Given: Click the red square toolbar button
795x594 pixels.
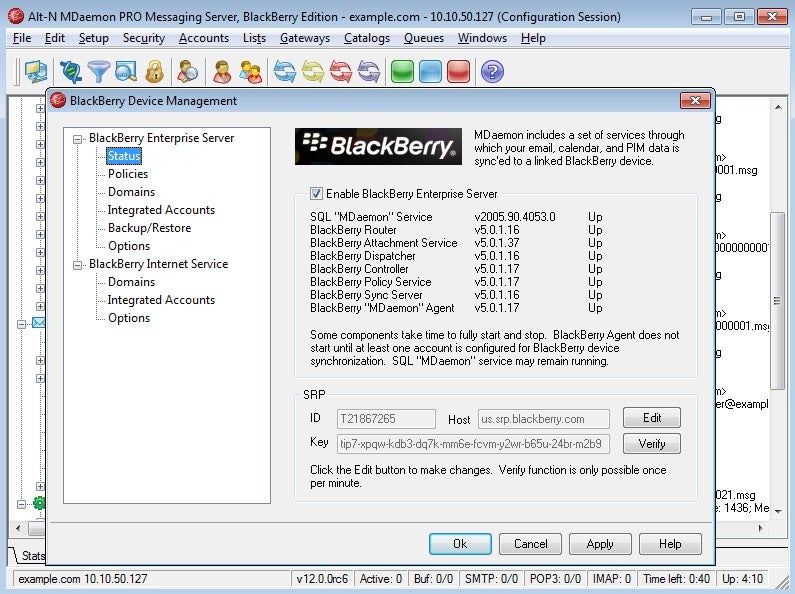Looking at the screenshot, I should tap(458, 71).
